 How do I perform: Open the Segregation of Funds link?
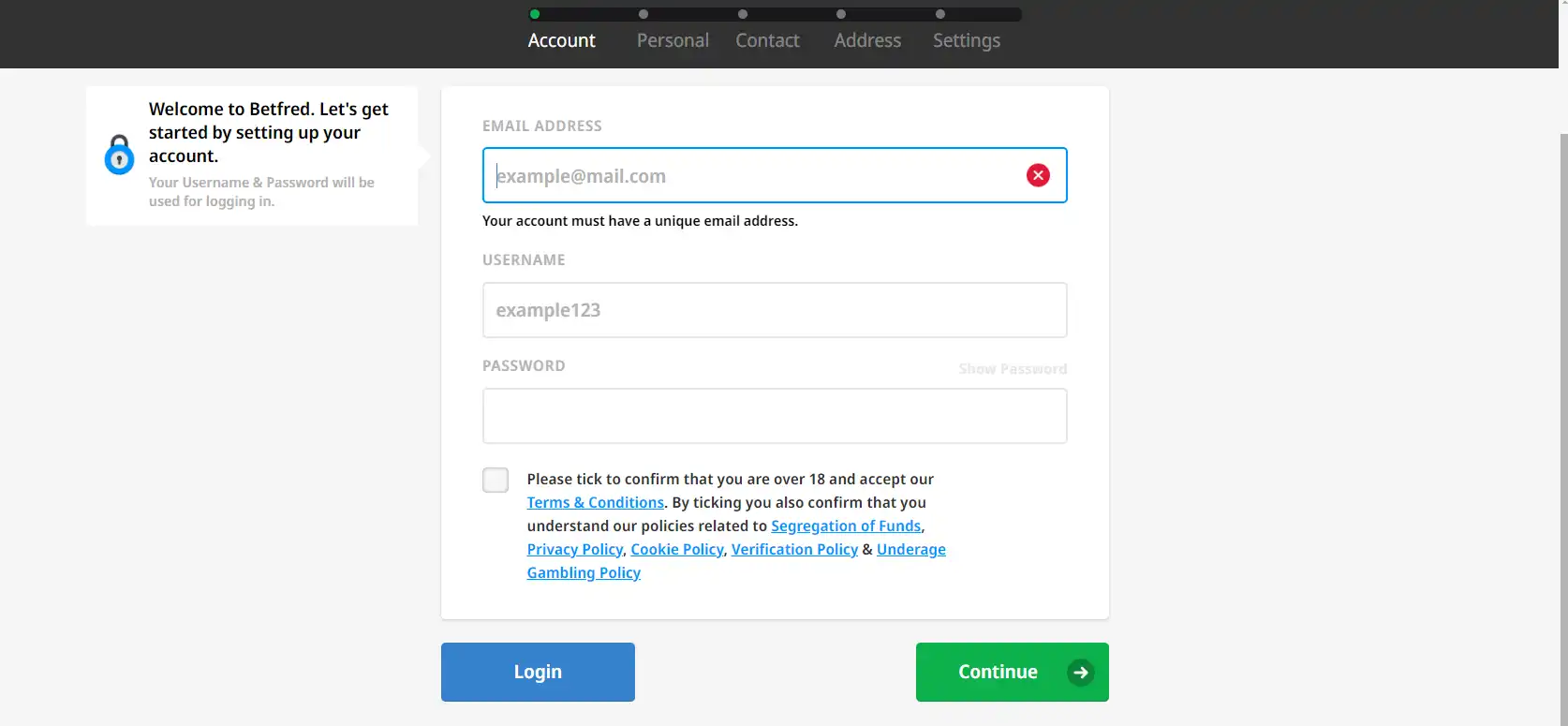(x=846, y=526)
